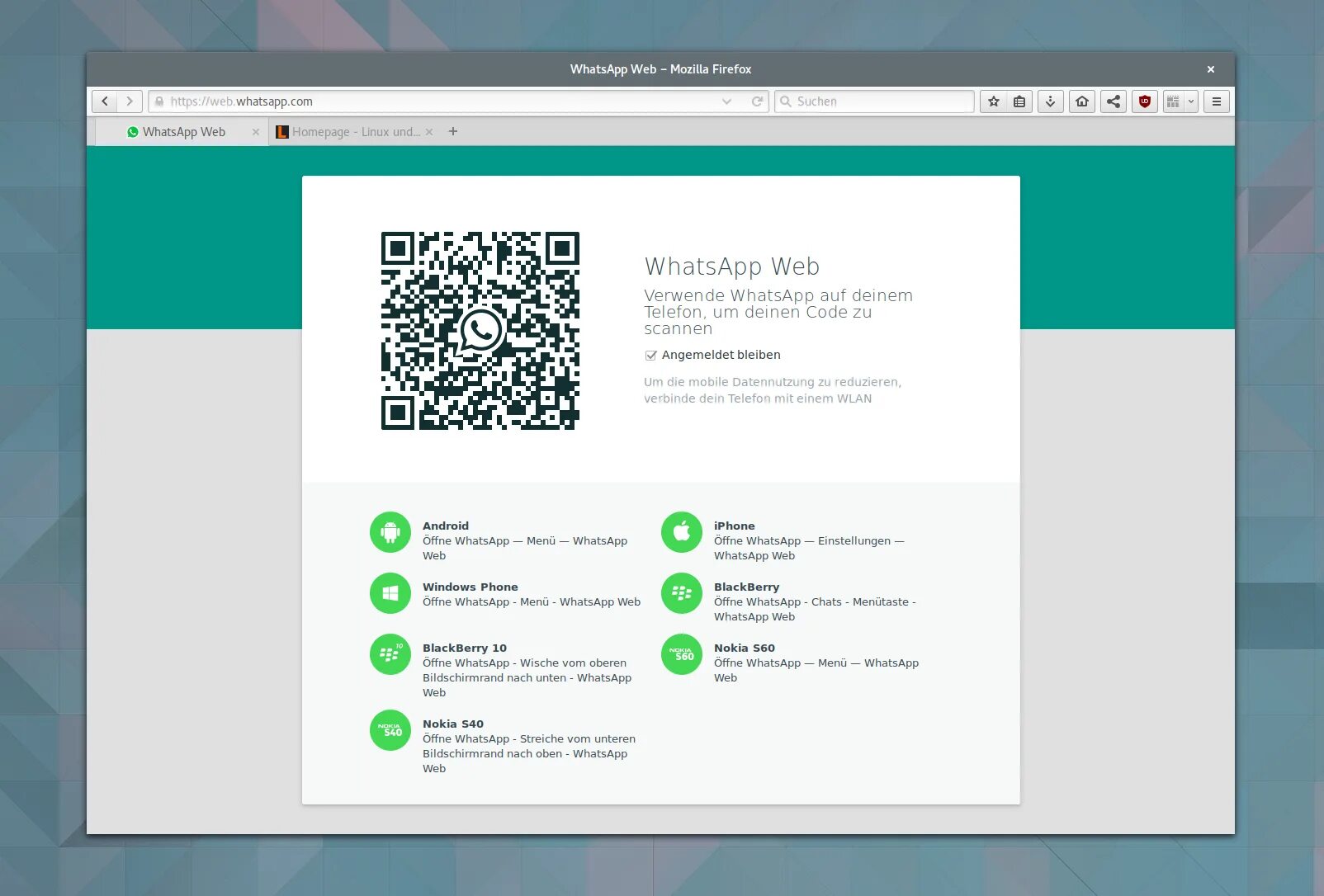Close the Homepage - Linux tab
This screenshot has width=1324, height=896.
click(429, 132)
